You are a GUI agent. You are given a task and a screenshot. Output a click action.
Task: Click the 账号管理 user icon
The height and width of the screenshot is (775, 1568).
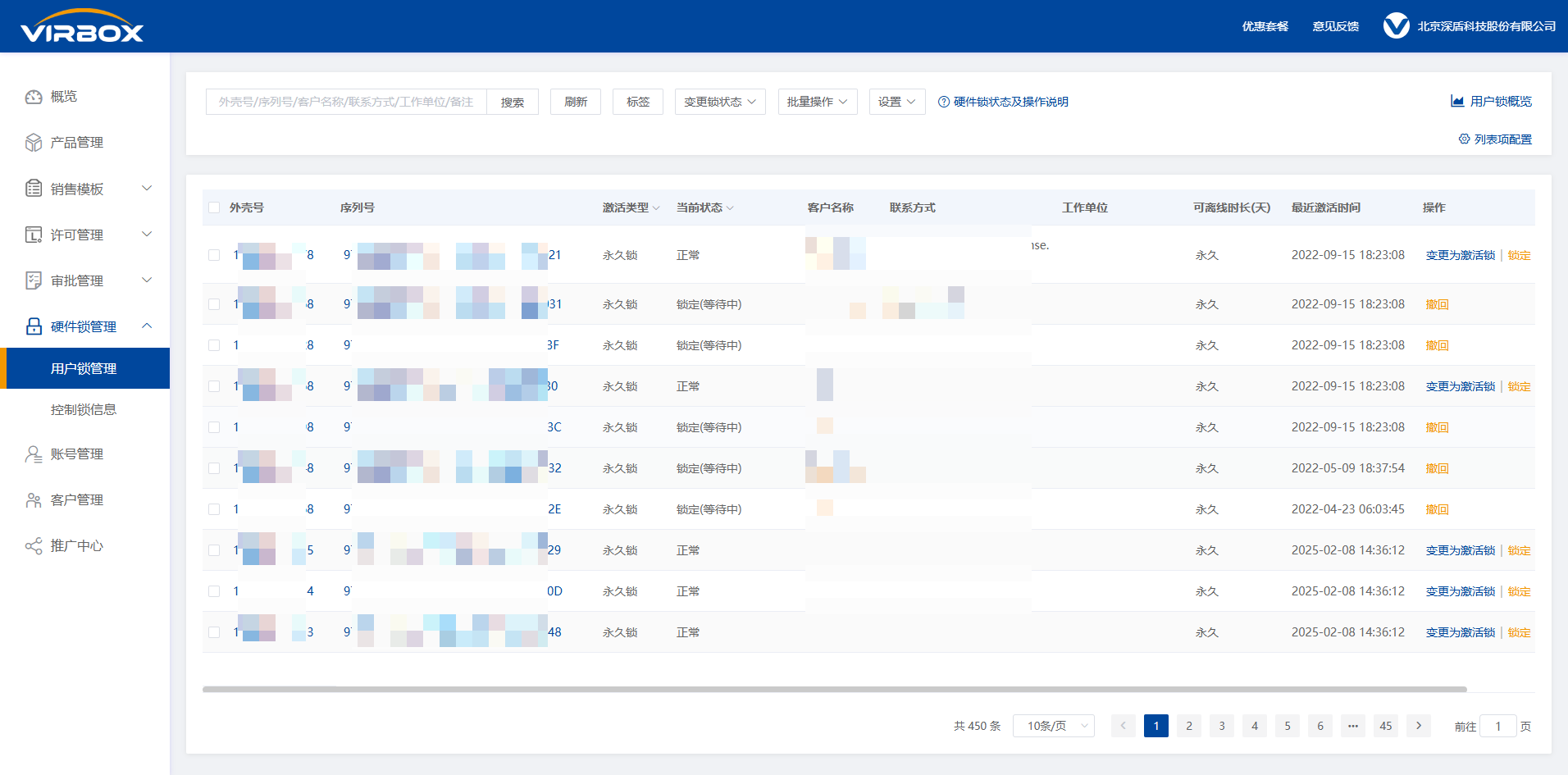(34, 454)
